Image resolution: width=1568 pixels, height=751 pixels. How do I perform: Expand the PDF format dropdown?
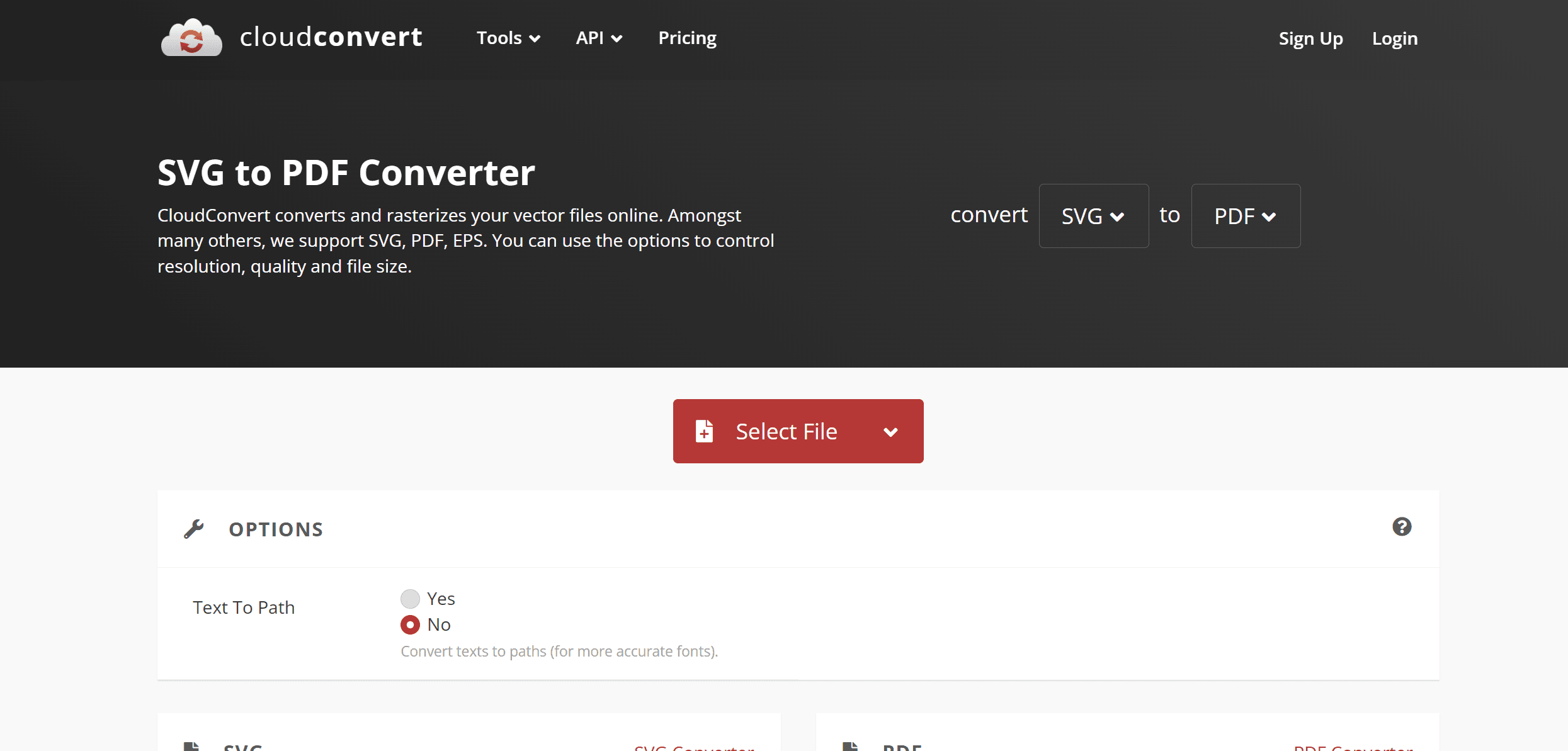1244,215
